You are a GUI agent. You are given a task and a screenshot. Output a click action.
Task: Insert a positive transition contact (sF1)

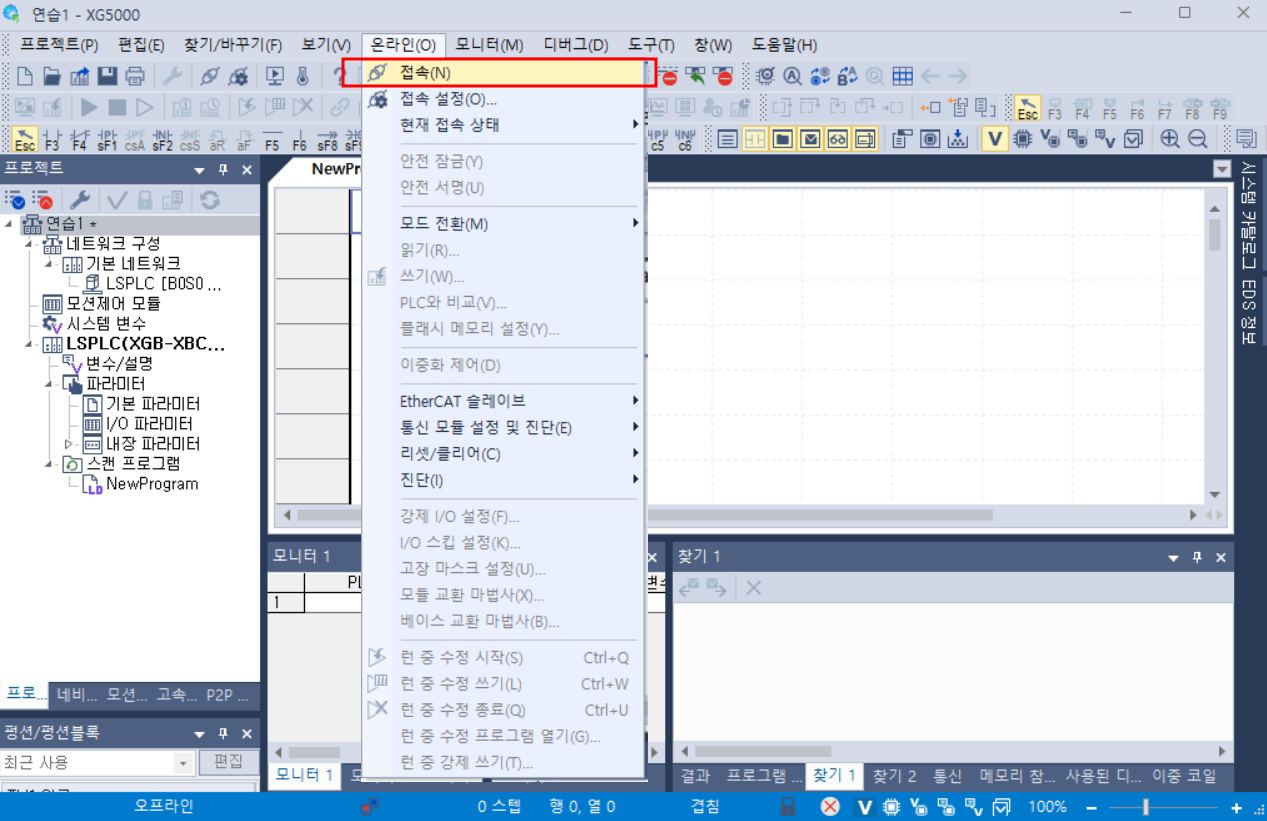[x=107, y=139]
